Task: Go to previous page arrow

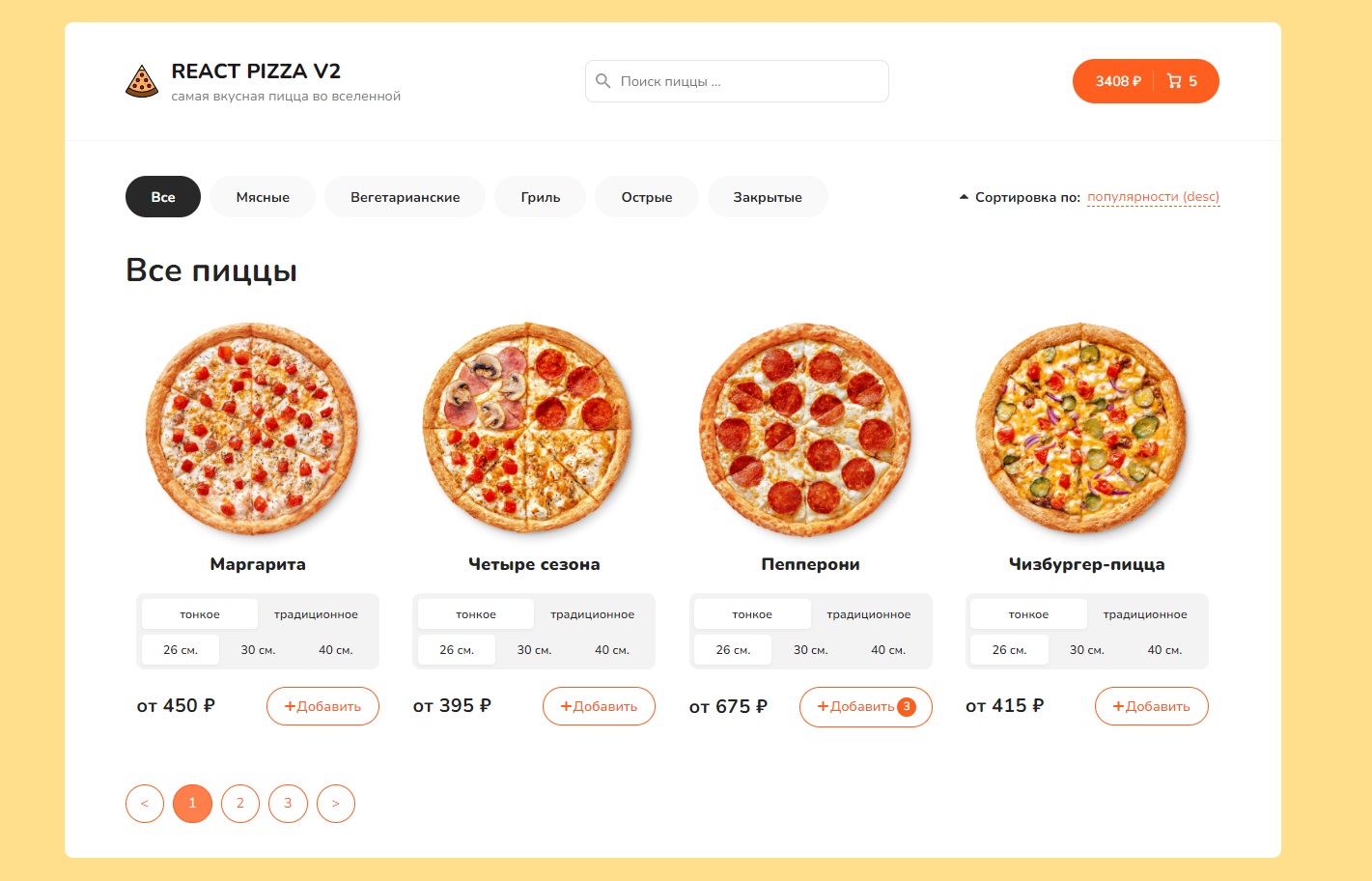Action: pos(145,804)
